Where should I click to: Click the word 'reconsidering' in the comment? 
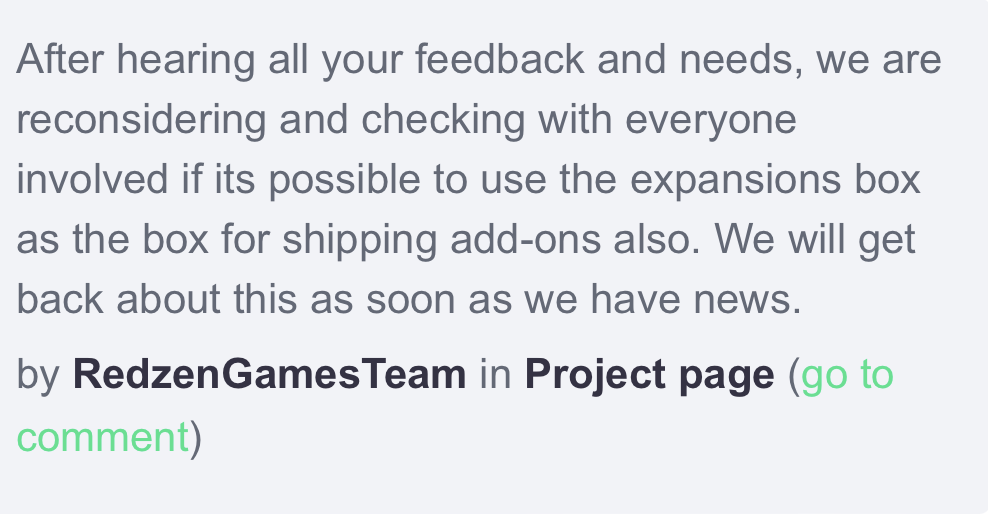click(x=141, y=120)
